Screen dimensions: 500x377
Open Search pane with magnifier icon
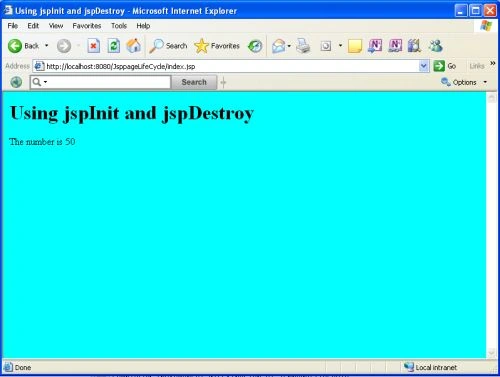tap(168, 46)
